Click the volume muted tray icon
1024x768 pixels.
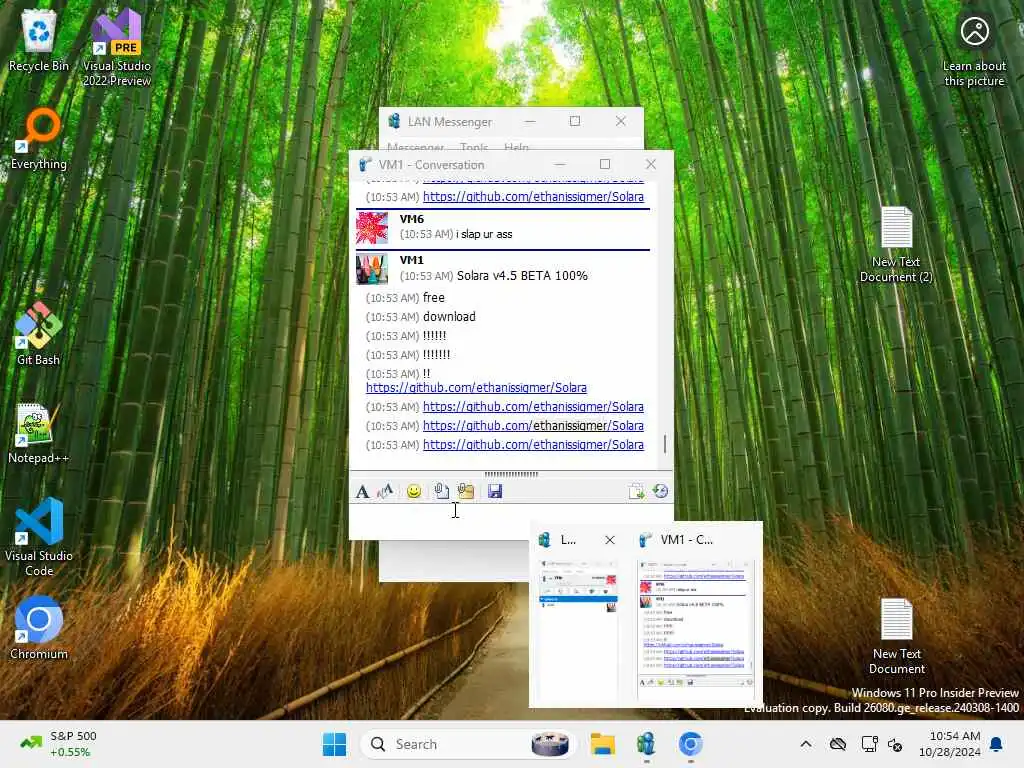895,744
